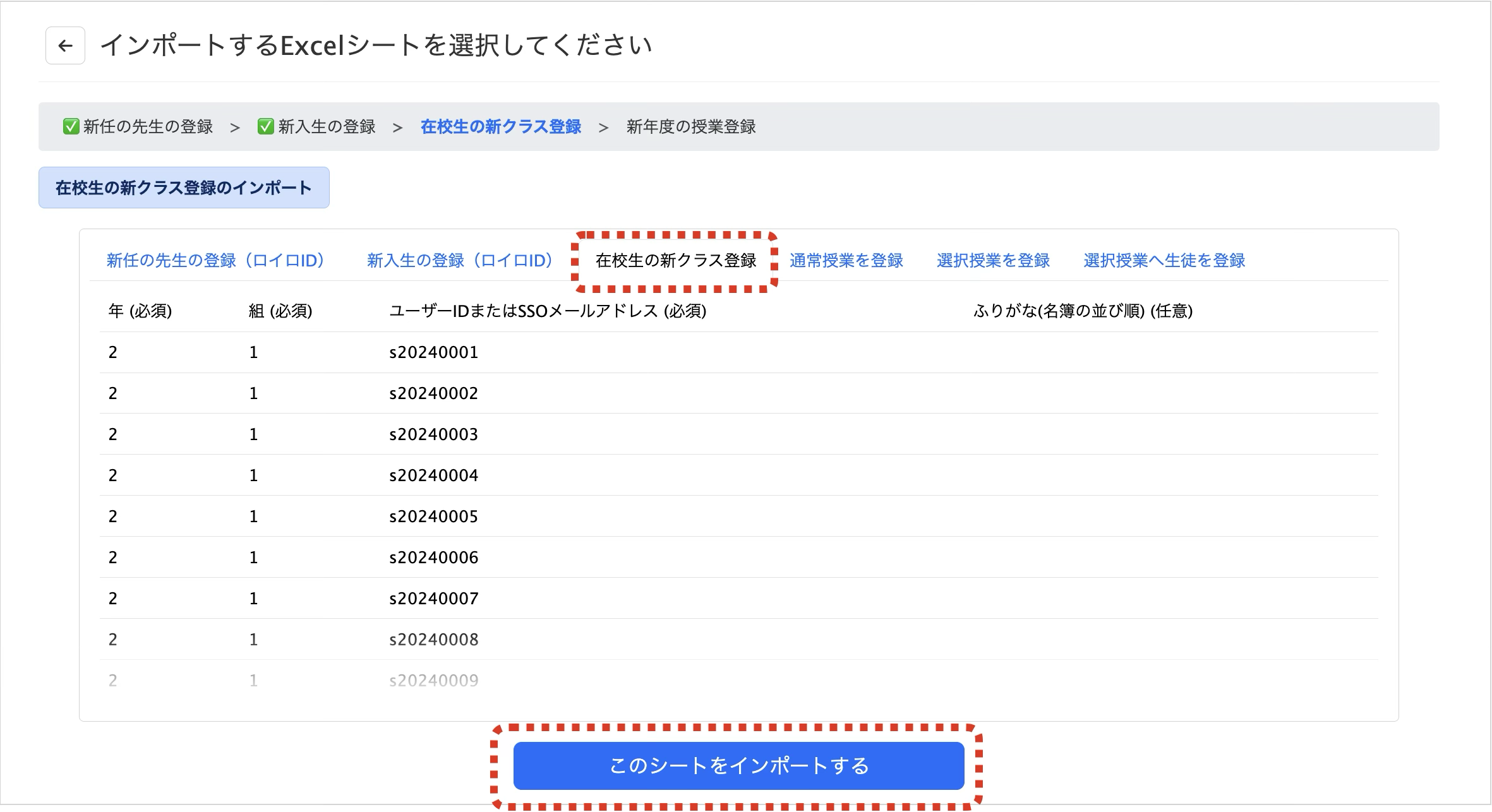Click green checkmark beside 新入生の登録

pyautogui.click(x=265, y=126)
